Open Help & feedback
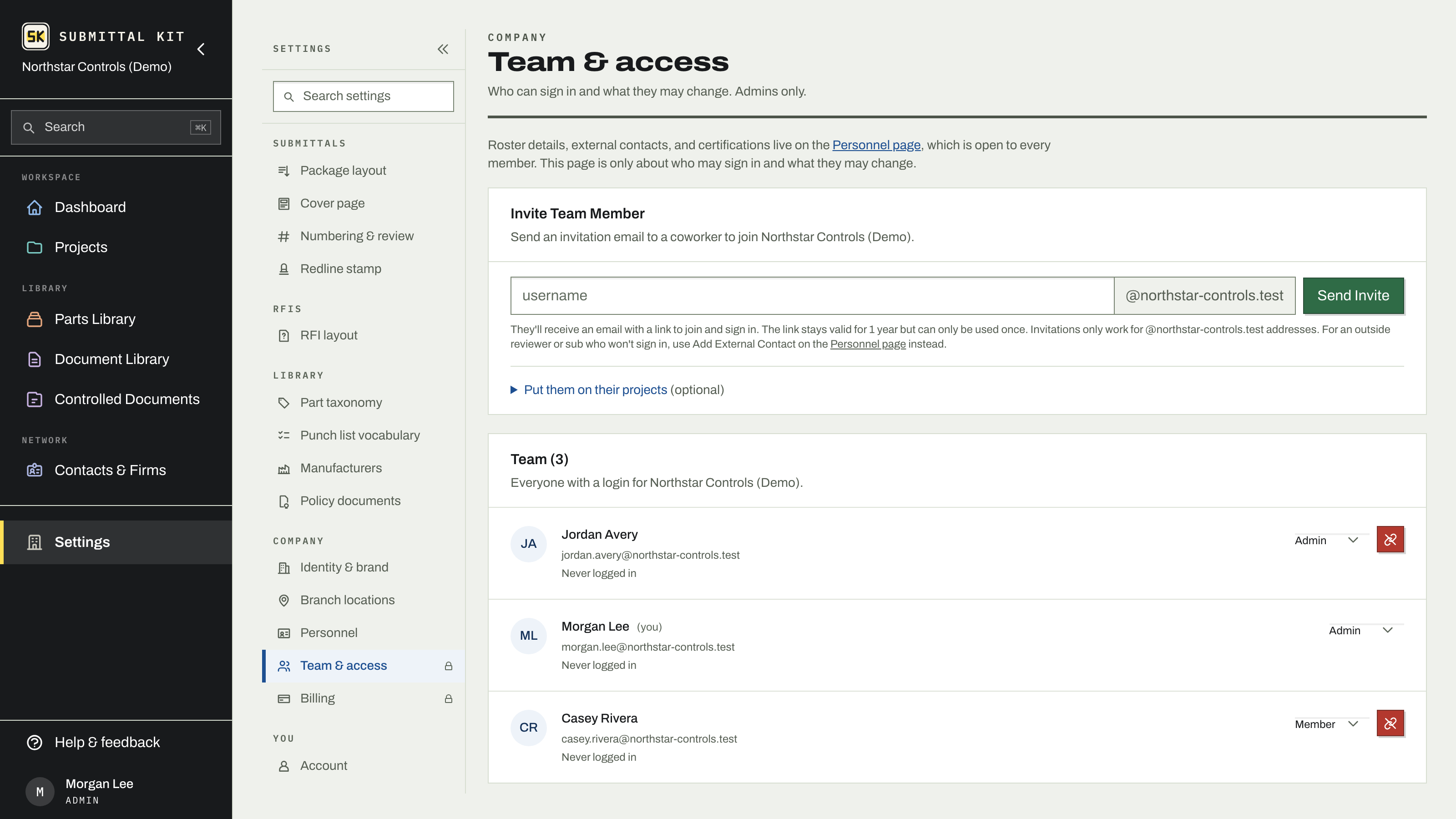Image resolution: width=1456 pixels, height=819 pixels. (116, 743)
